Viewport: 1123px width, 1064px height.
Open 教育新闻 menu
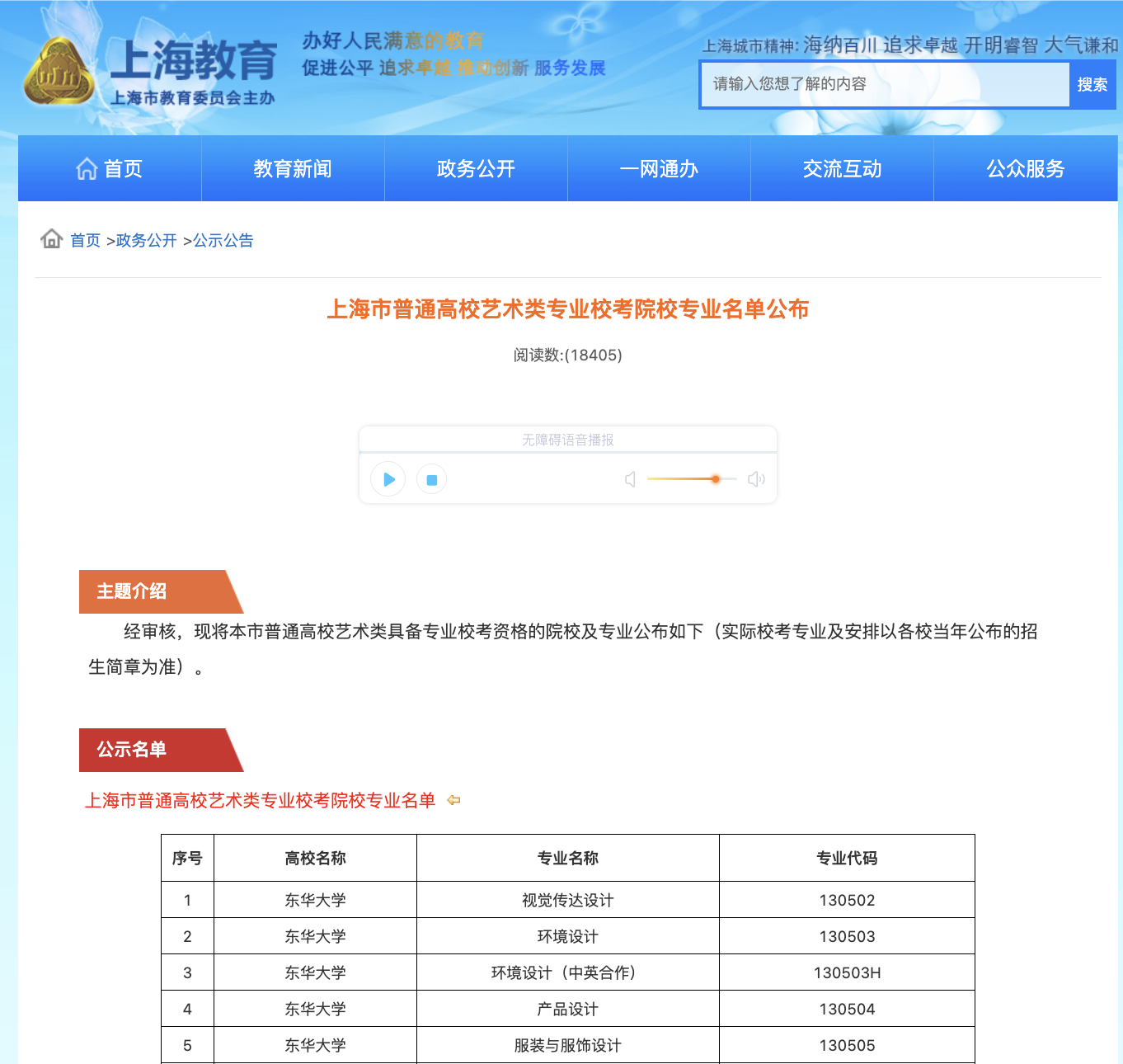coord(293,169)
